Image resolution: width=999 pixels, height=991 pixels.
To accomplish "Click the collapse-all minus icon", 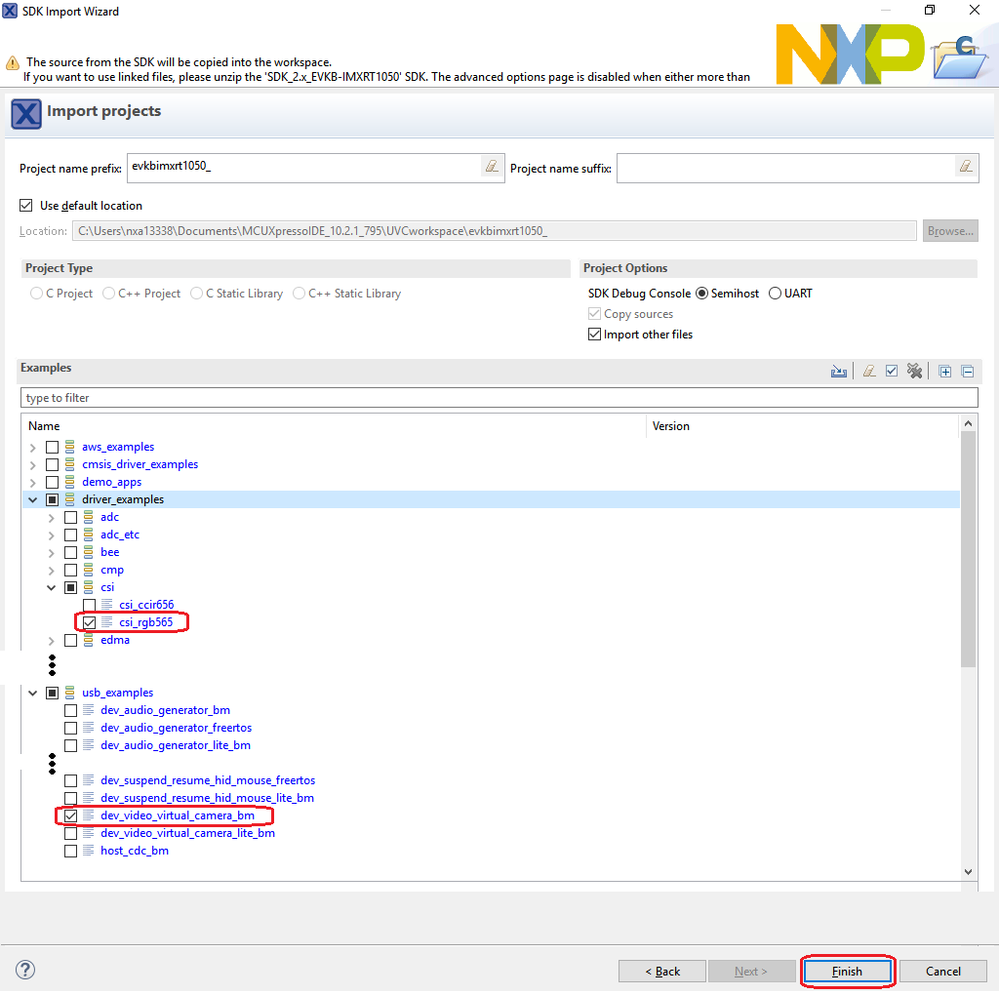I will pyautogui.click(x=968, y=372).
